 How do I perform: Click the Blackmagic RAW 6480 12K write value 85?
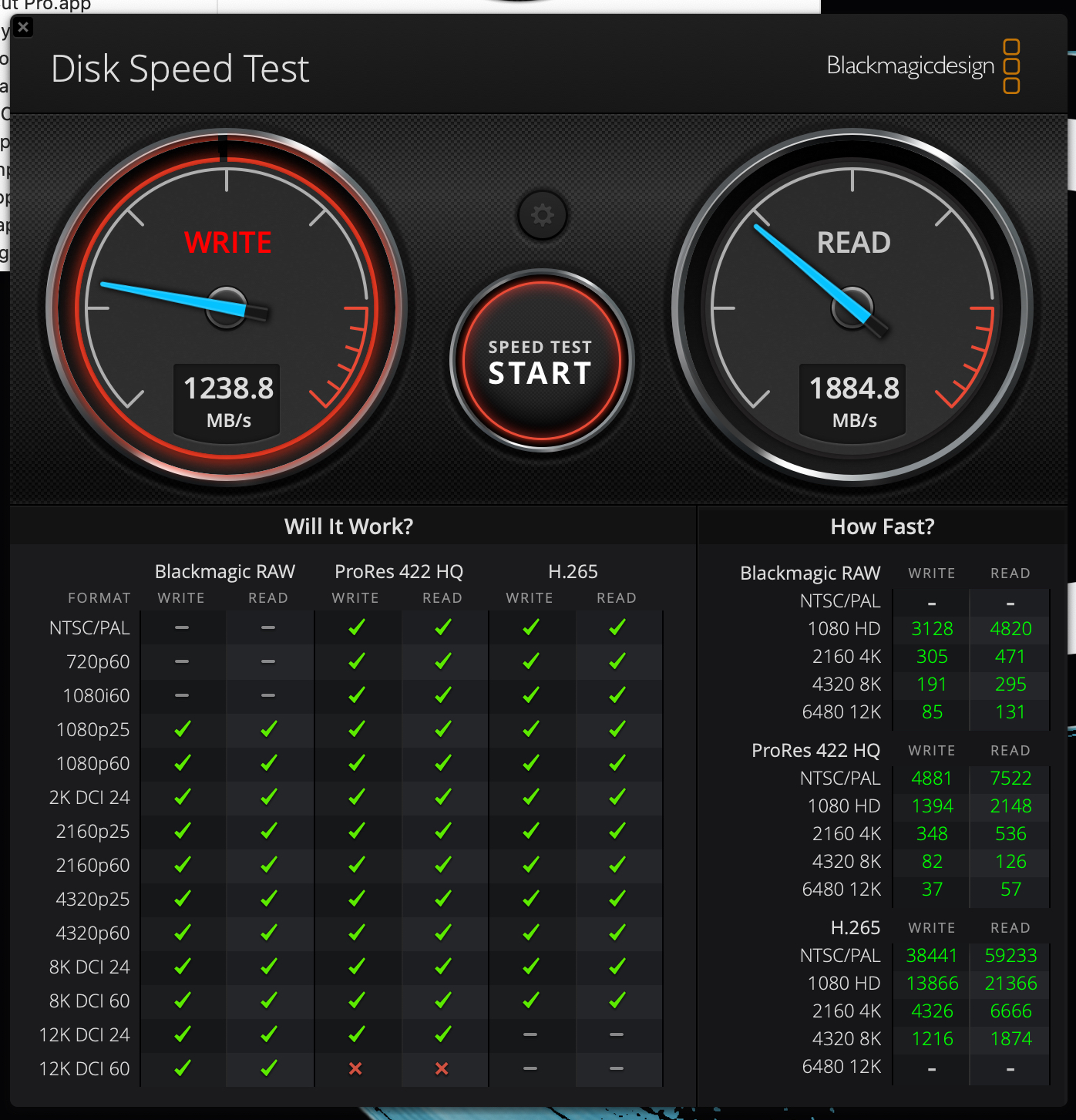coord(932,712)
